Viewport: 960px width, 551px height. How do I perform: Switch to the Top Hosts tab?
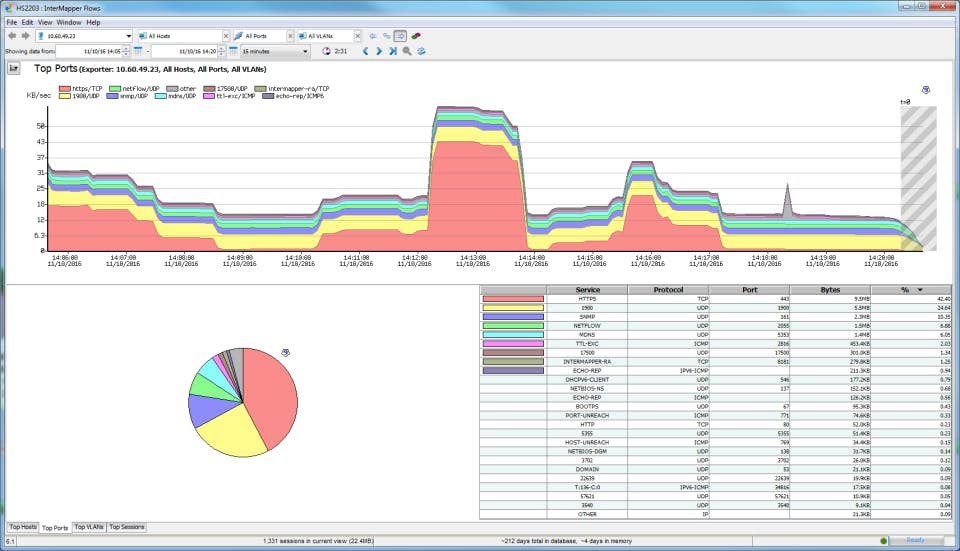click(22, 526)
